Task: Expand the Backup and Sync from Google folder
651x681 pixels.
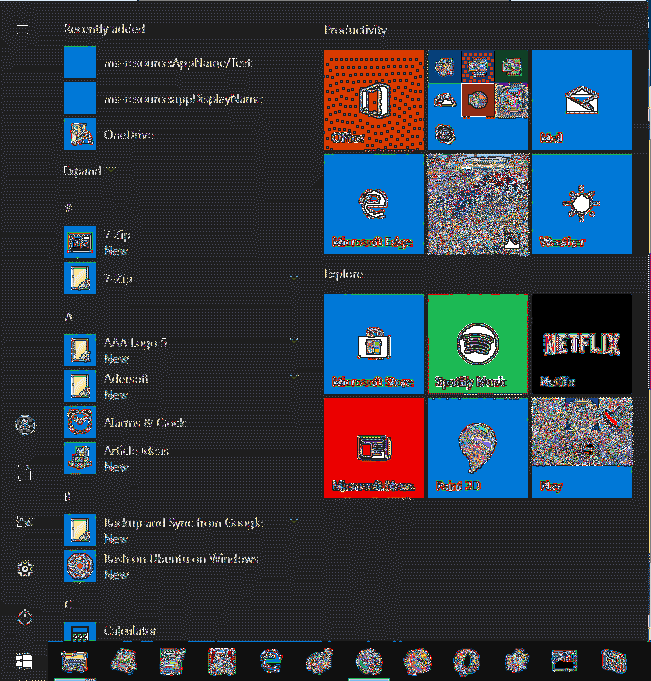Action: point(294,522)
